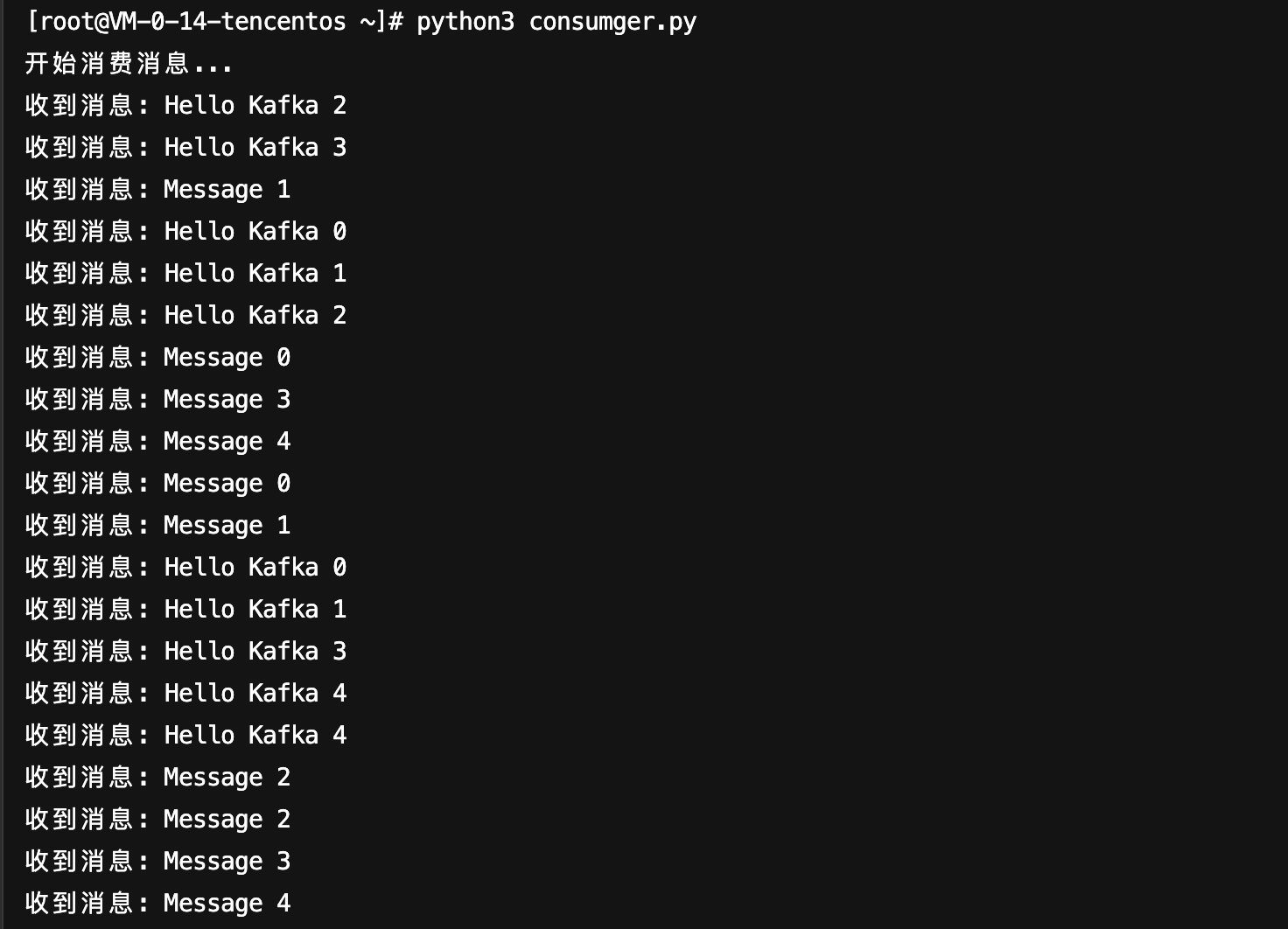Click the first Hello Kafka 0 line
This screenshot has width=1288, height=929.
(x=185, y=232)
